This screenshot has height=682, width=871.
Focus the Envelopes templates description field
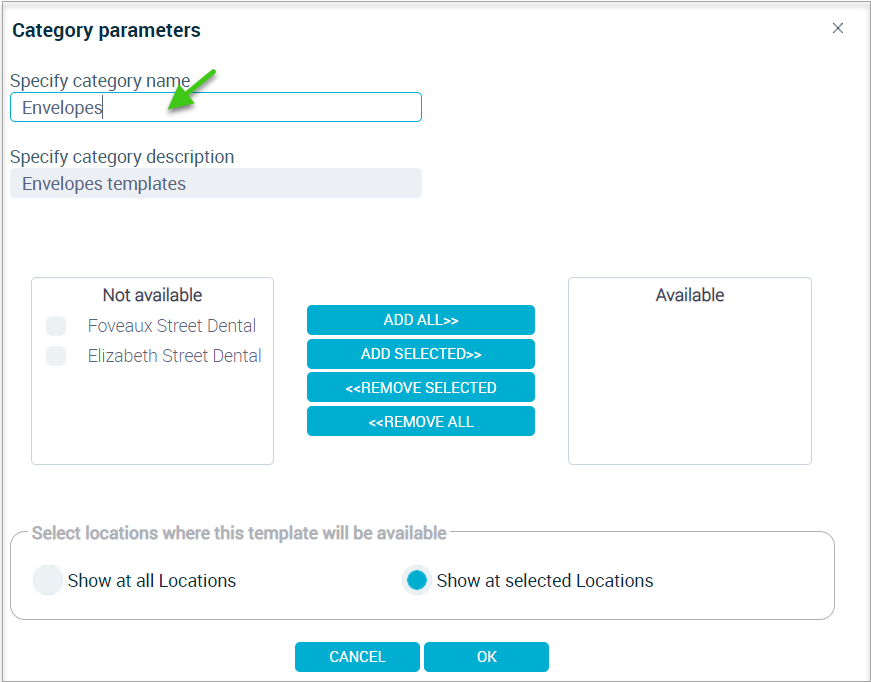[x=216, y=183]
